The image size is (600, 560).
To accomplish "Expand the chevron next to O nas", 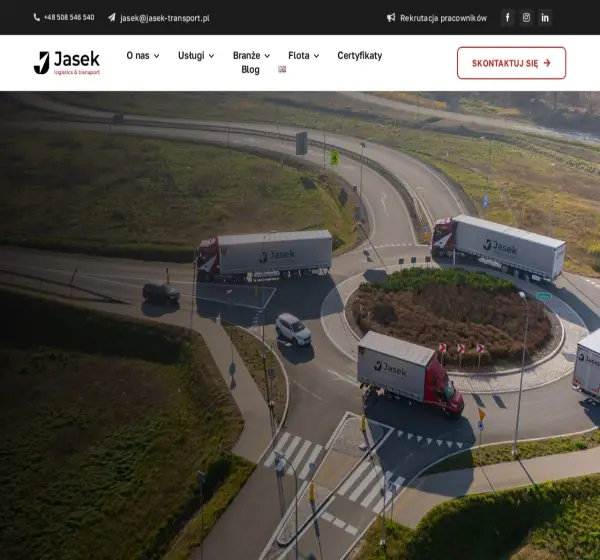I will (x=157, y=56).
